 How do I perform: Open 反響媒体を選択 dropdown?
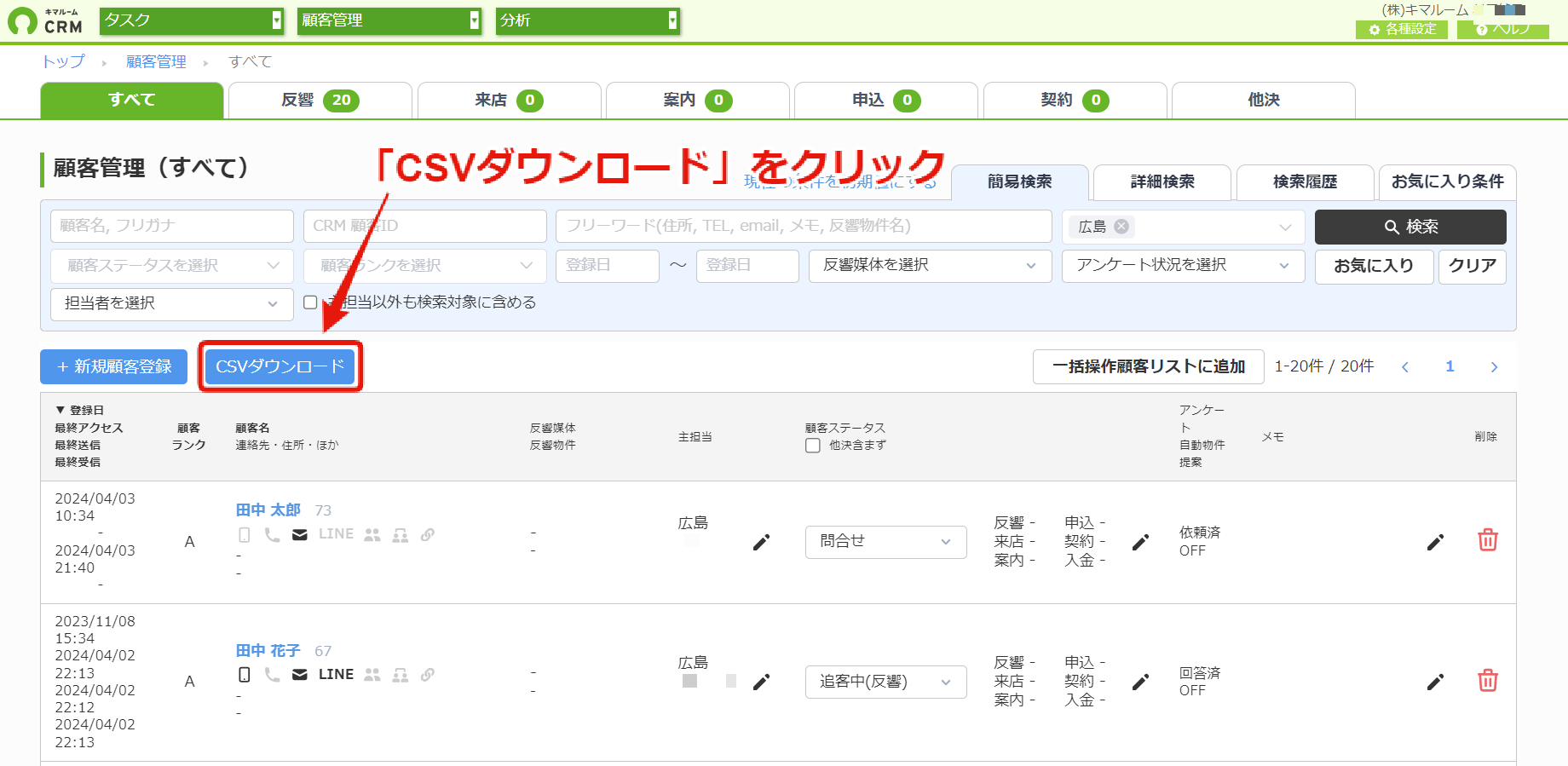click(931, 266)
